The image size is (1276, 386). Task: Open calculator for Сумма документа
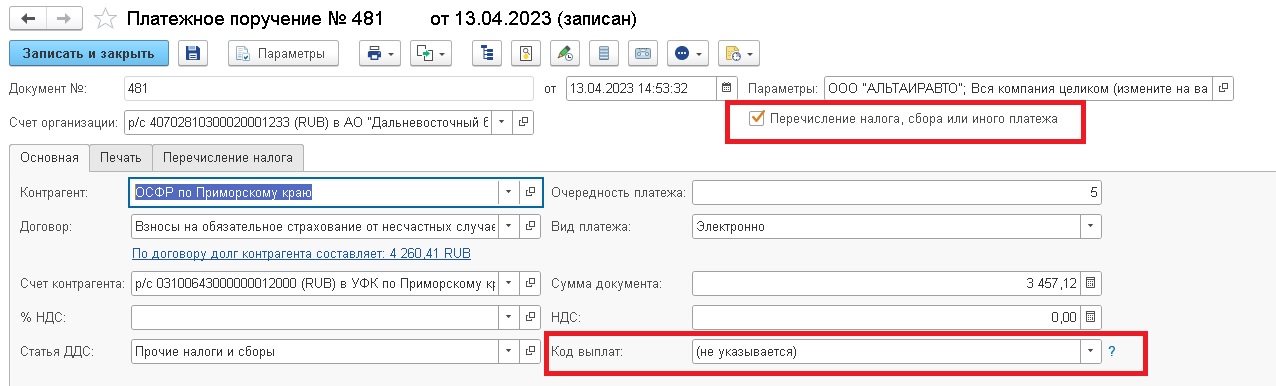pyautogui.click(x=1091, y=283)
